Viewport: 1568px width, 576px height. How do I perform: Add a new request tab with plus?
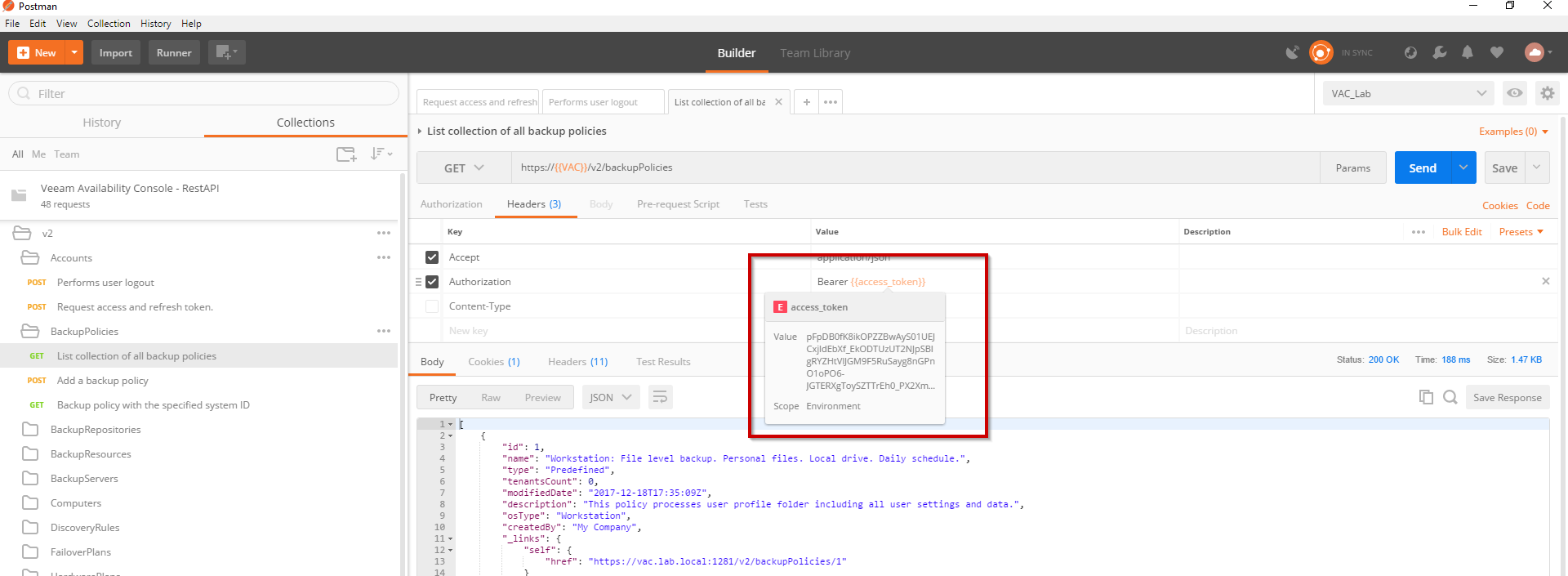click(806, 102)
